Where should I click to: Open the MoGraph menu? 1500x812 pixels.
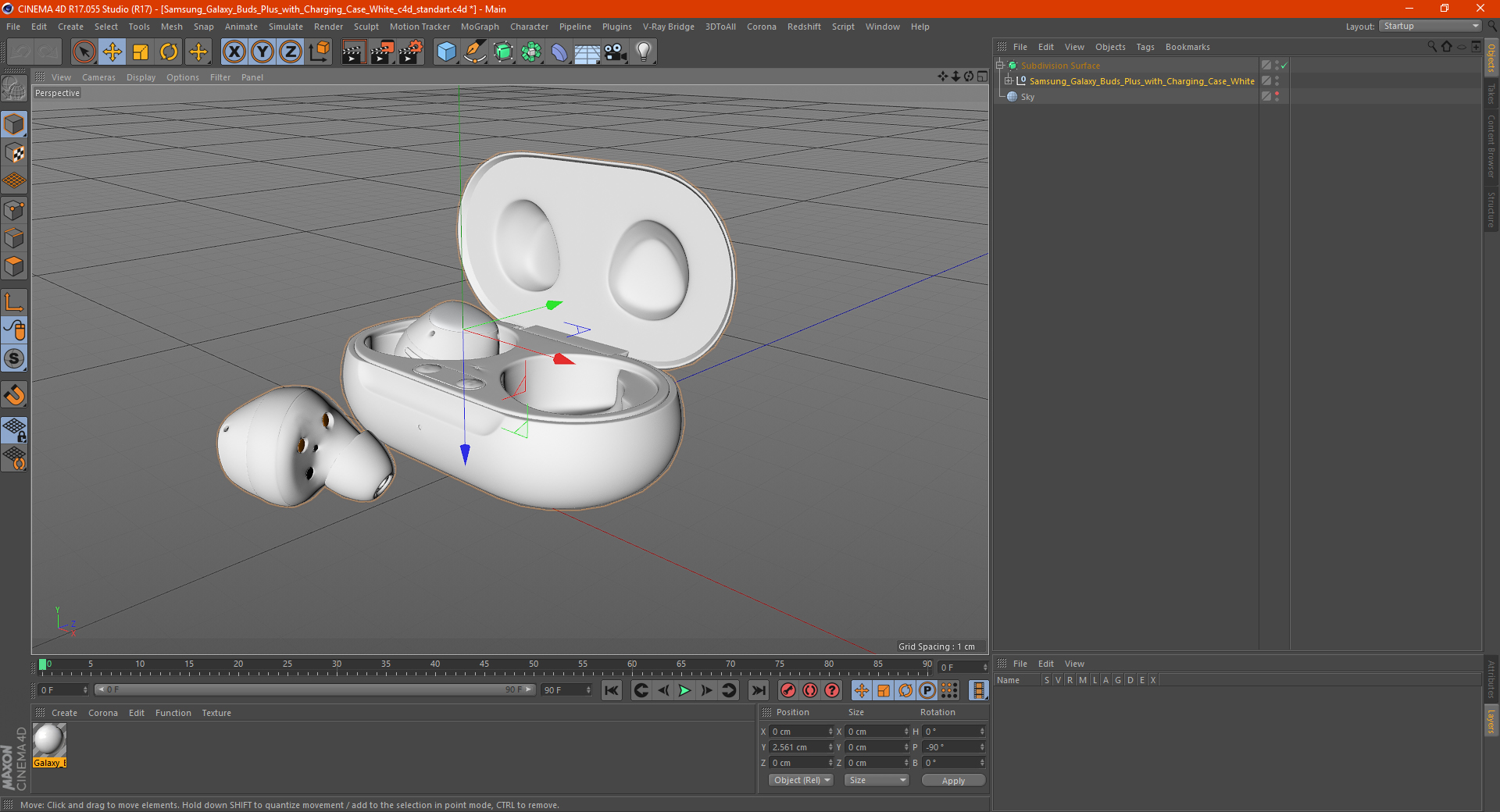tap(480, 27)
